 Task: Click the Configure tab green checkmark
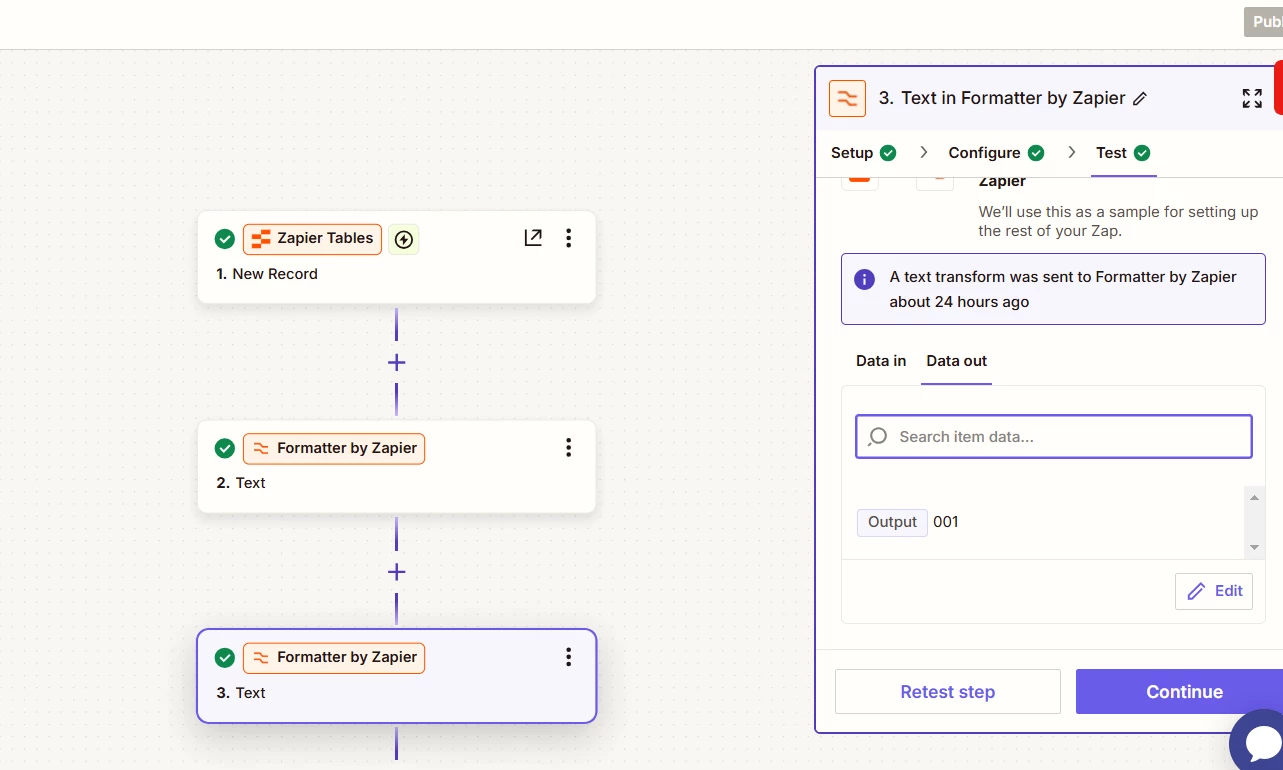(1036, 153)
